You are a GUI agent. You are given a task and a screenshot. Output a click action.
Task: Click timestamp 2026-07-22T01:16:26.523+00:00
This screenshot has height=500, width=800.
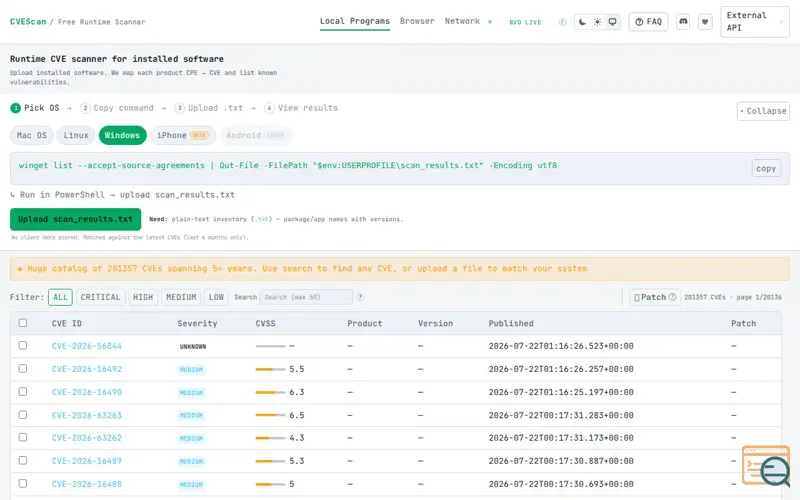pyautogui.click(x=561, y=346)
